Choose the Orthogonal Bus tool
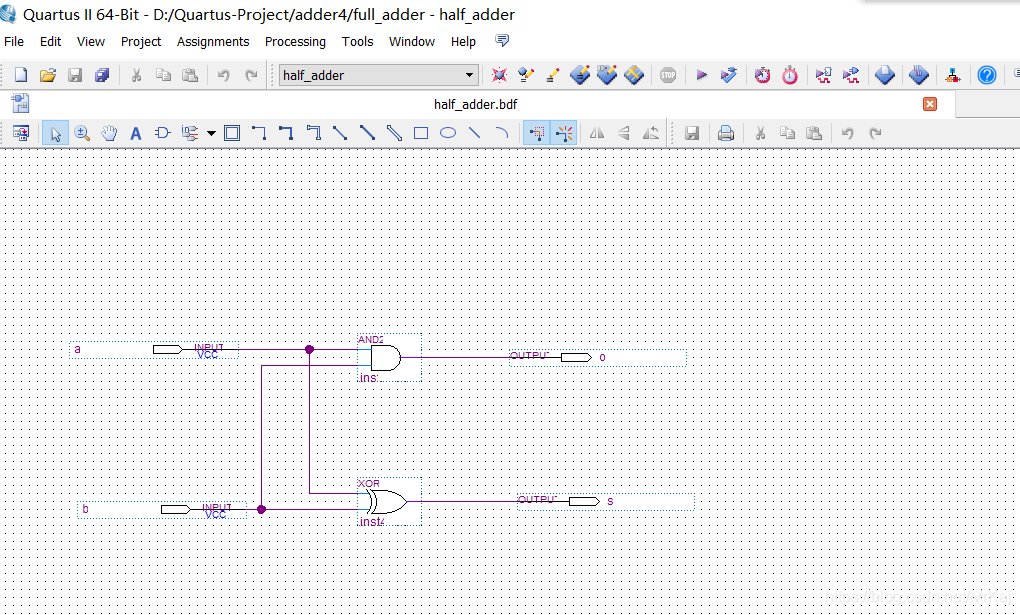The height and width of the screenshot is (615, 1020). [286, 133]
